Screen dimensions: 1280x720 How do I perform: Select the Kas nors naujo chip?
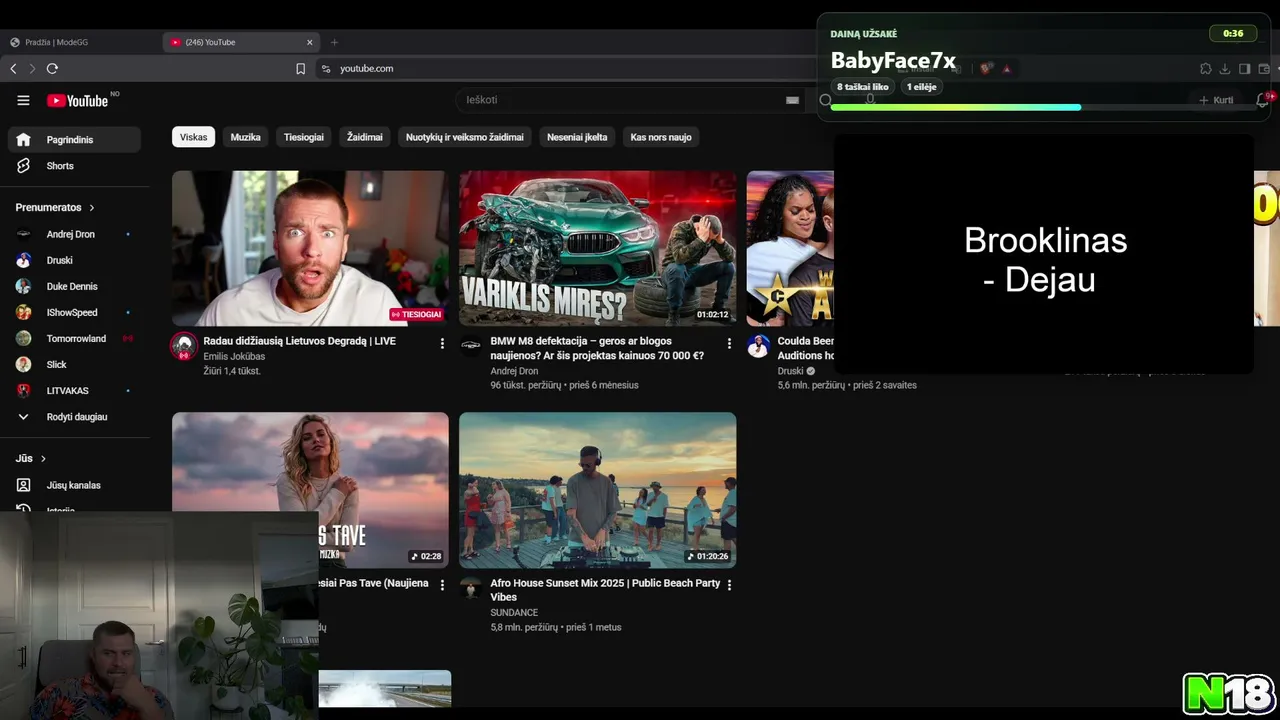(x=661, y=137)
